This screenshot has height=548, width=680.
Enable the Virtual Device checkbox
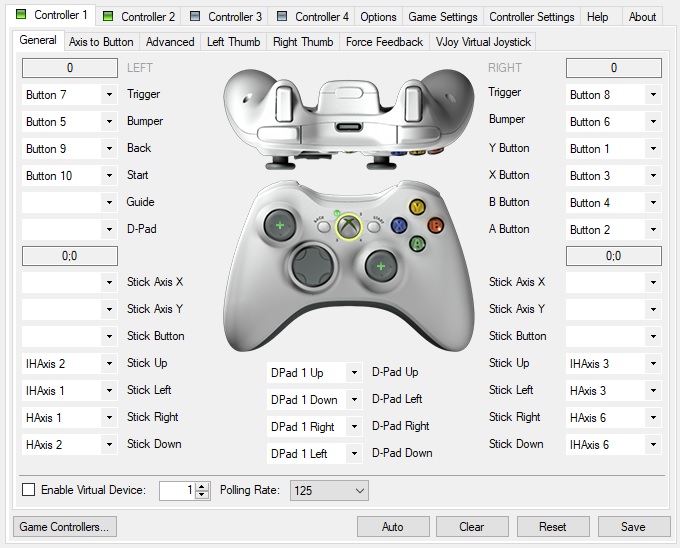pyautogui.click(x=29, y=490)
